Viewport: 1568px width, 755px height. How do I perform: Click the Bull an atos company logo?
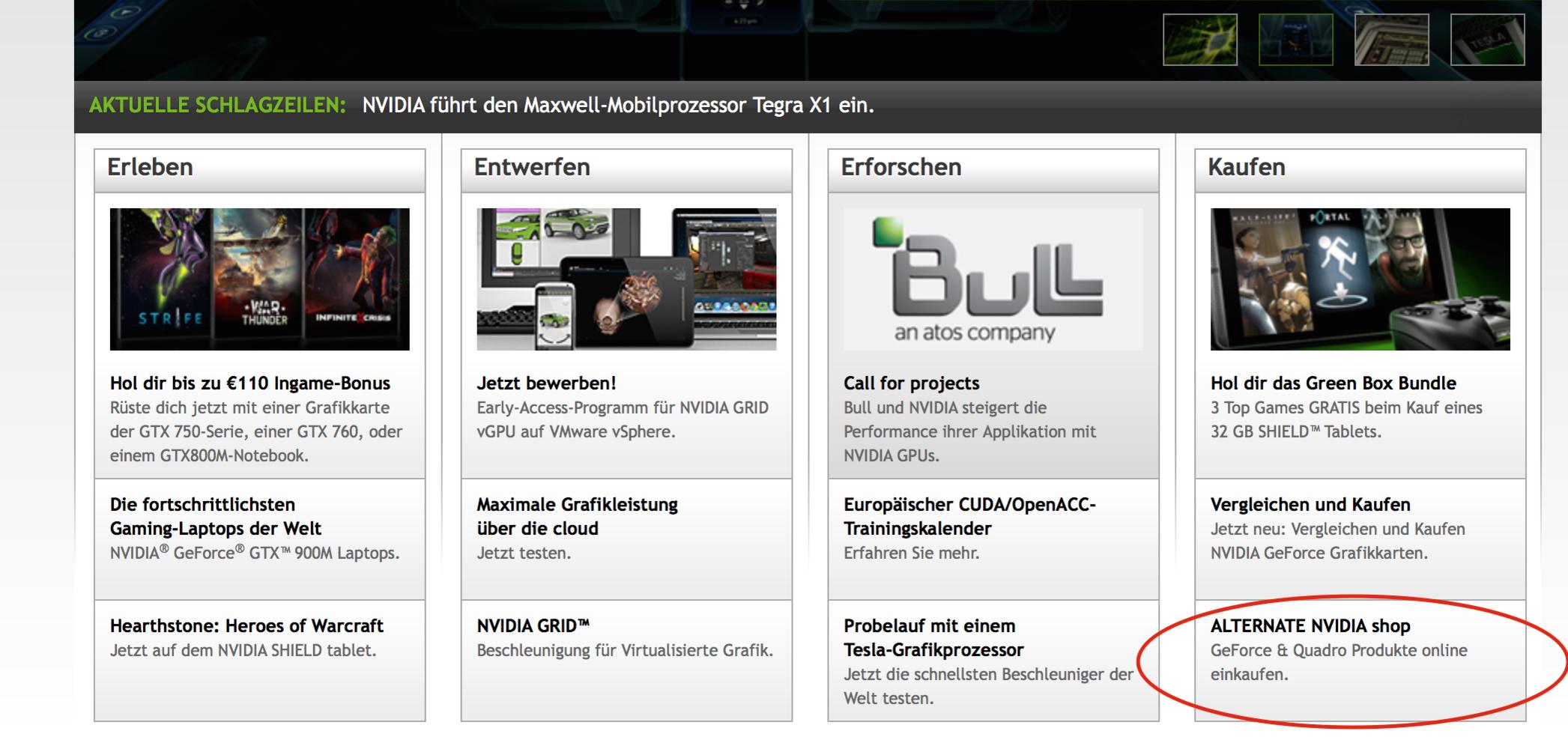coord(993,279)
